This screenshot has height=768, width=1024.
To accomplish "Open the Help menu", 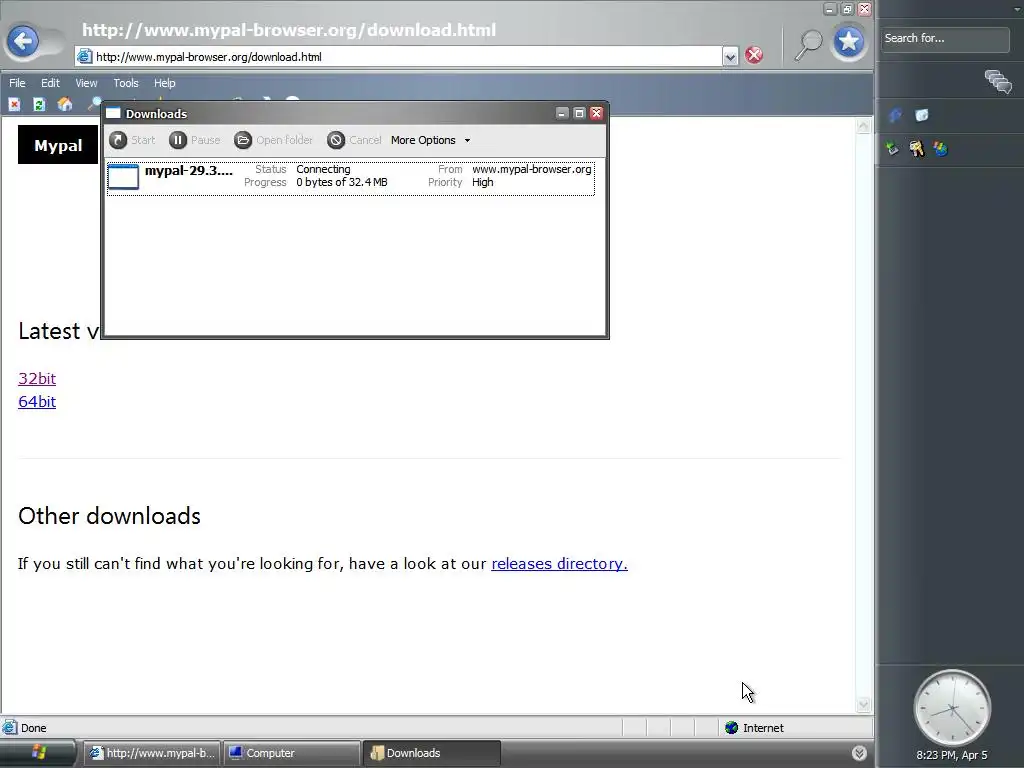I will (x=165, y=83).
